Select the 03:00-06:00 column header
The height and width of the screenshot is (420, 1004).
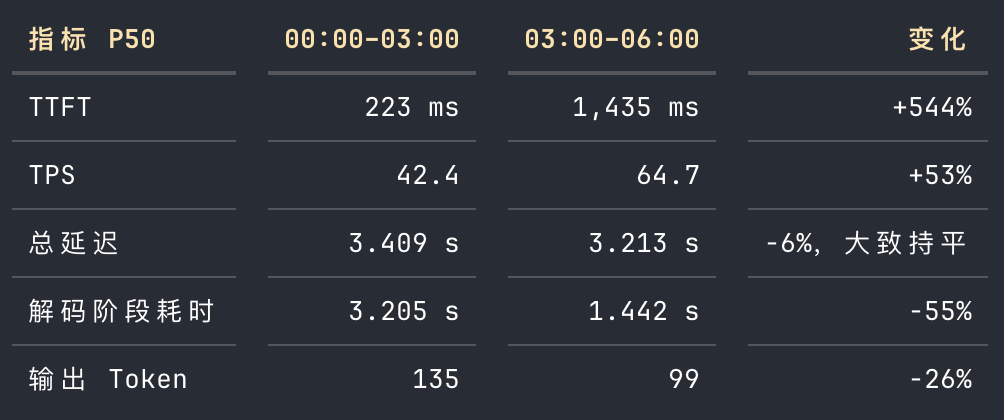tap(612, 40)
